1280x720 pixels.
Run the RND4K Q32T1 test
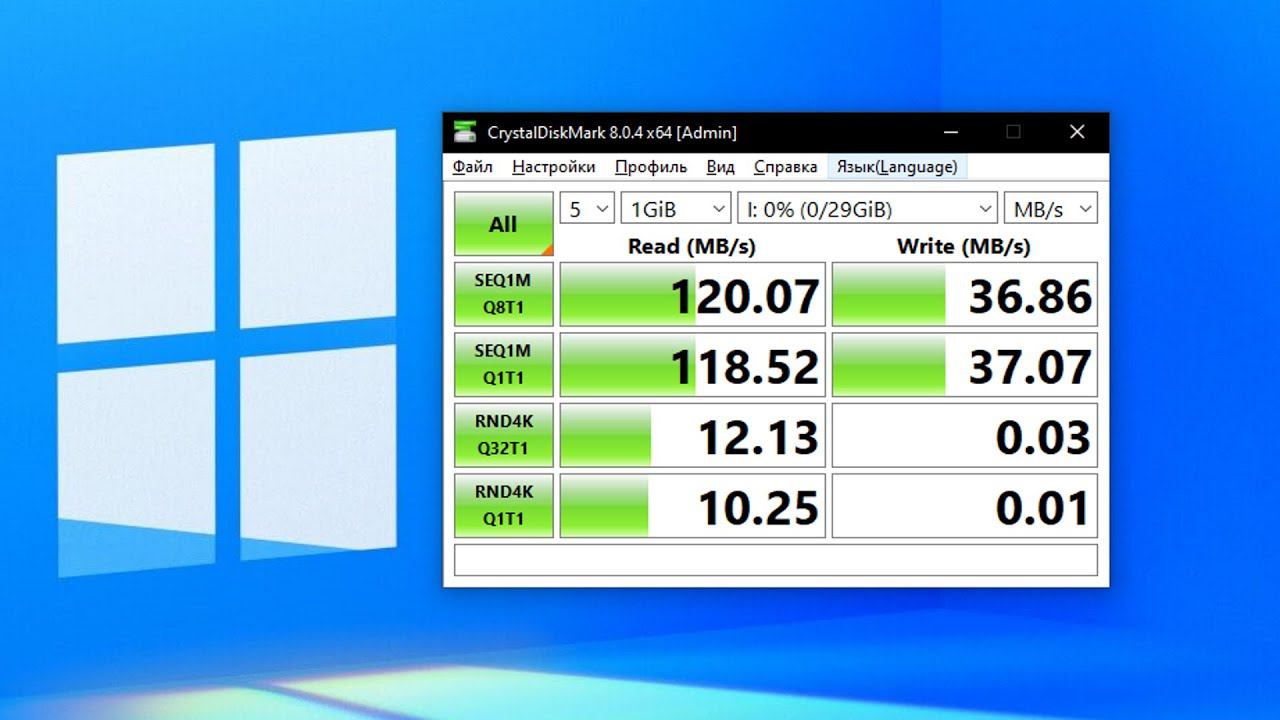pos(503,435)
